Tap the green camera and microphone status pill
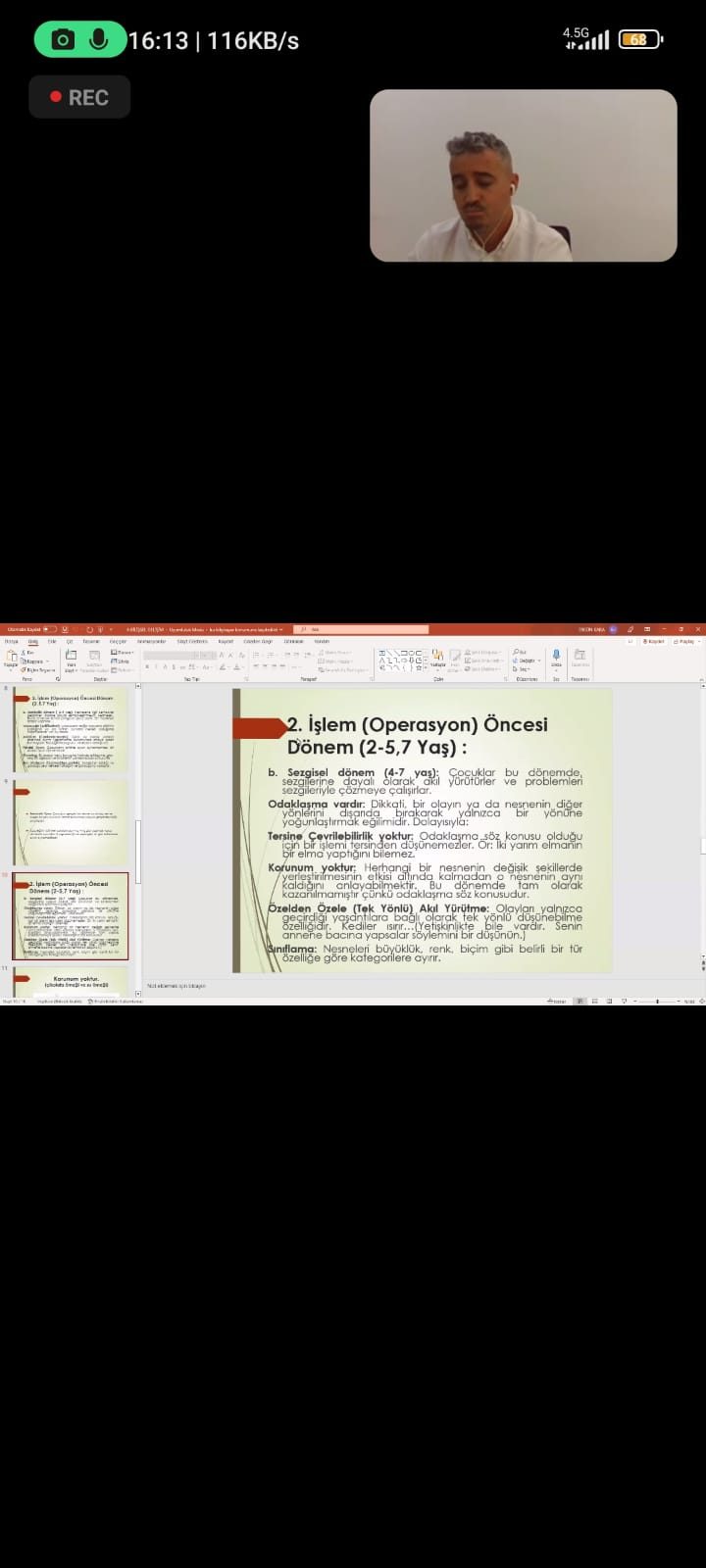 [79, 39]
